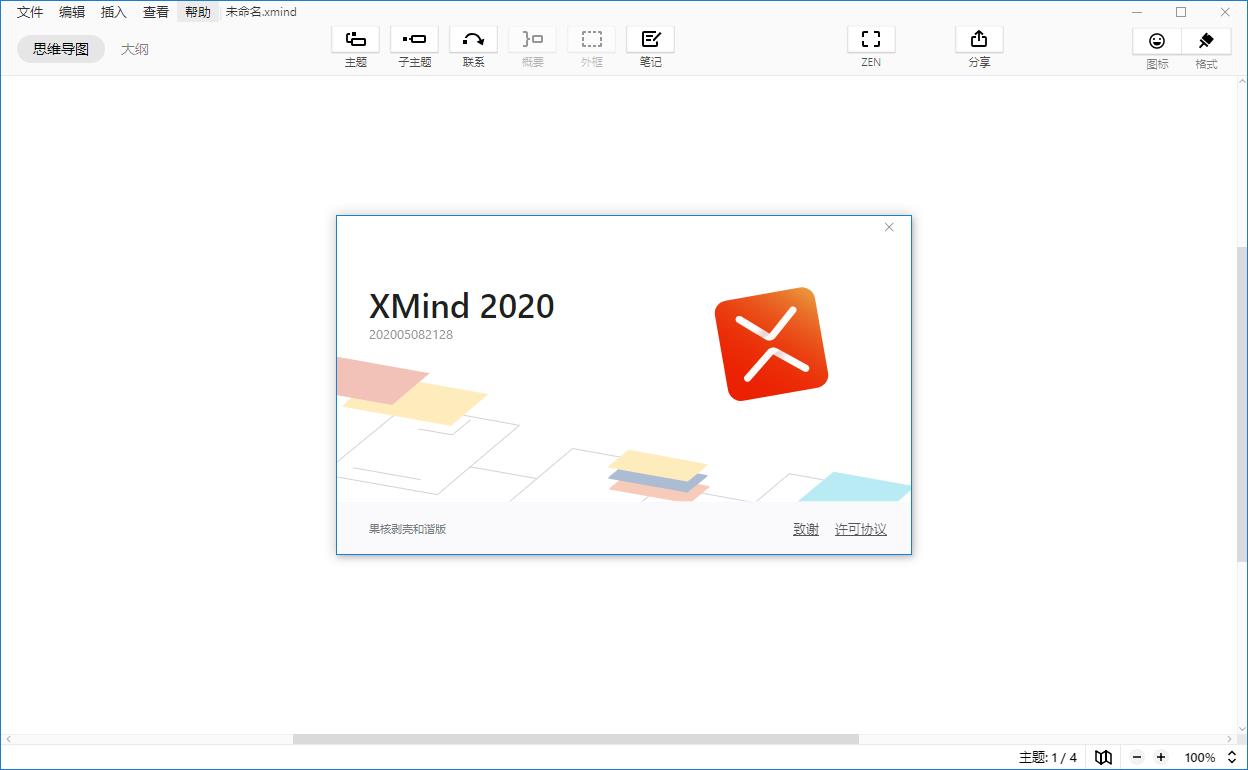Open the 插入 menu

pos(113,12)
